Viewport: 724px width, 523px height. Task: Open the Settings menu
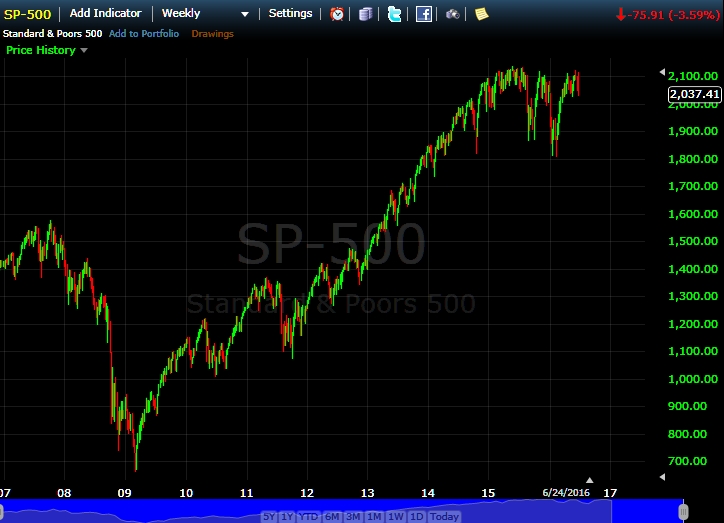[290, 14]
